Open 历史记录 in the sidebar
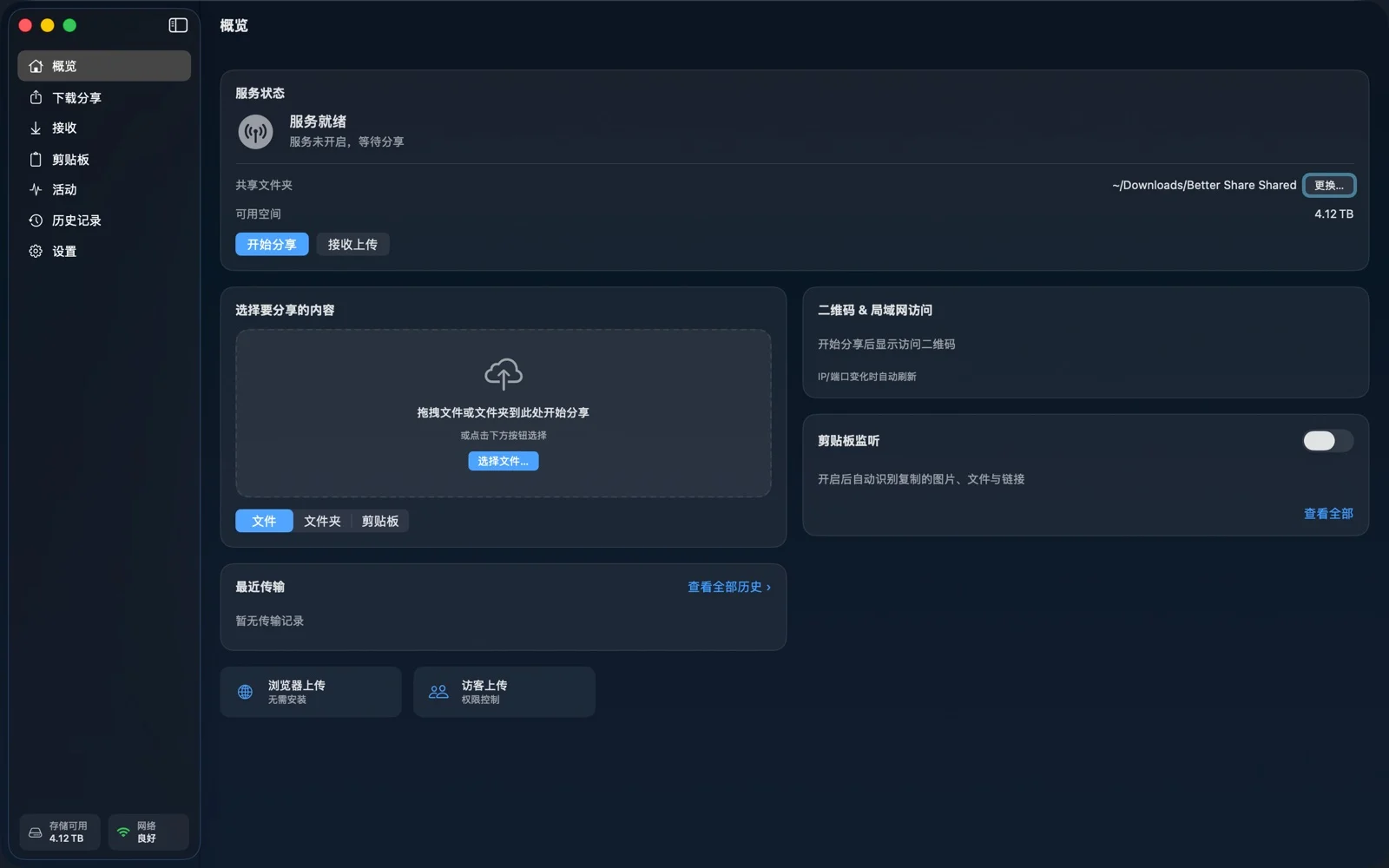Image resolution: width=1389 pixels, height=868 pixels. (104, 220)
